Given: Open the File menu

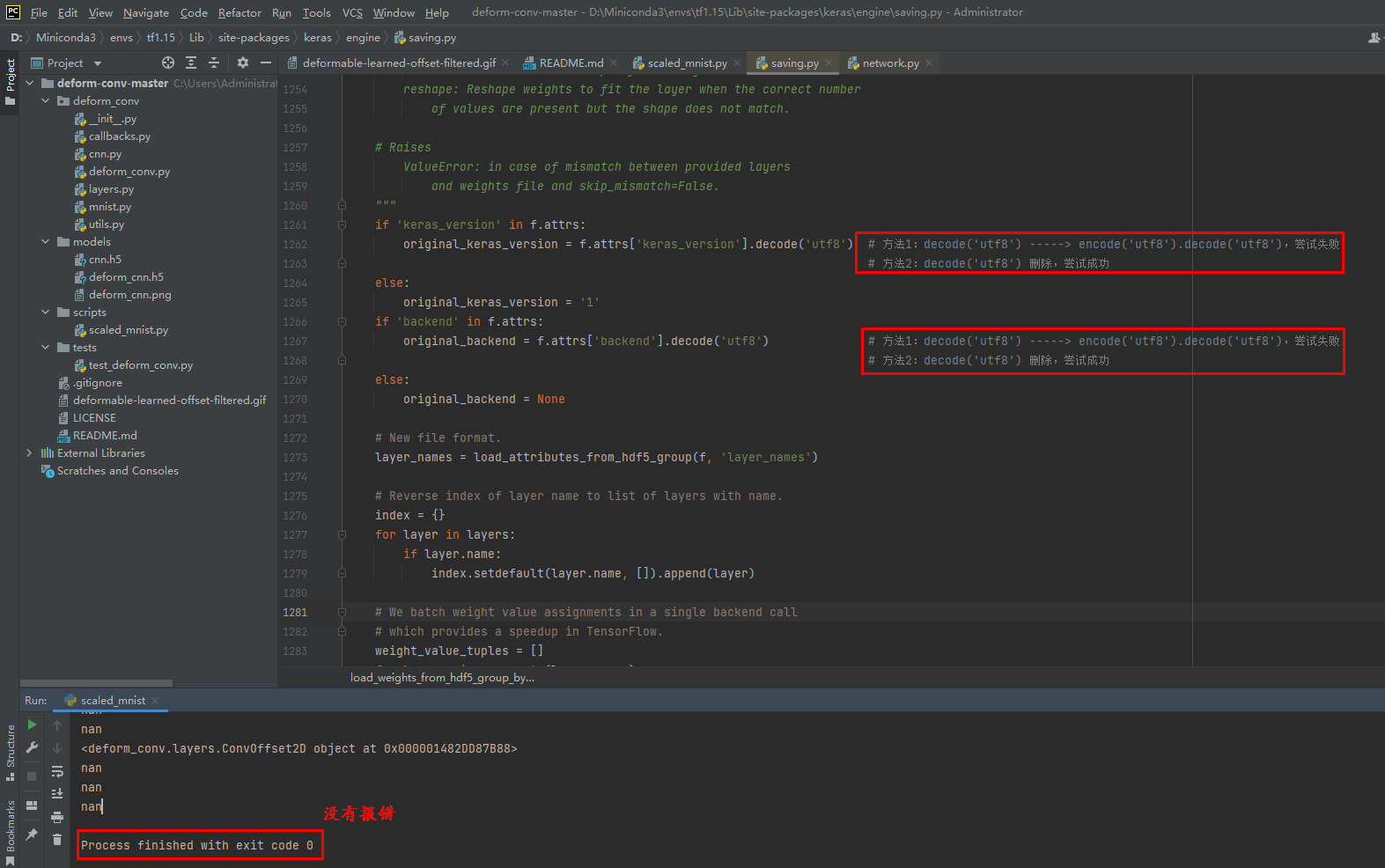Looking at the screenshot, I should pos(39,12).
